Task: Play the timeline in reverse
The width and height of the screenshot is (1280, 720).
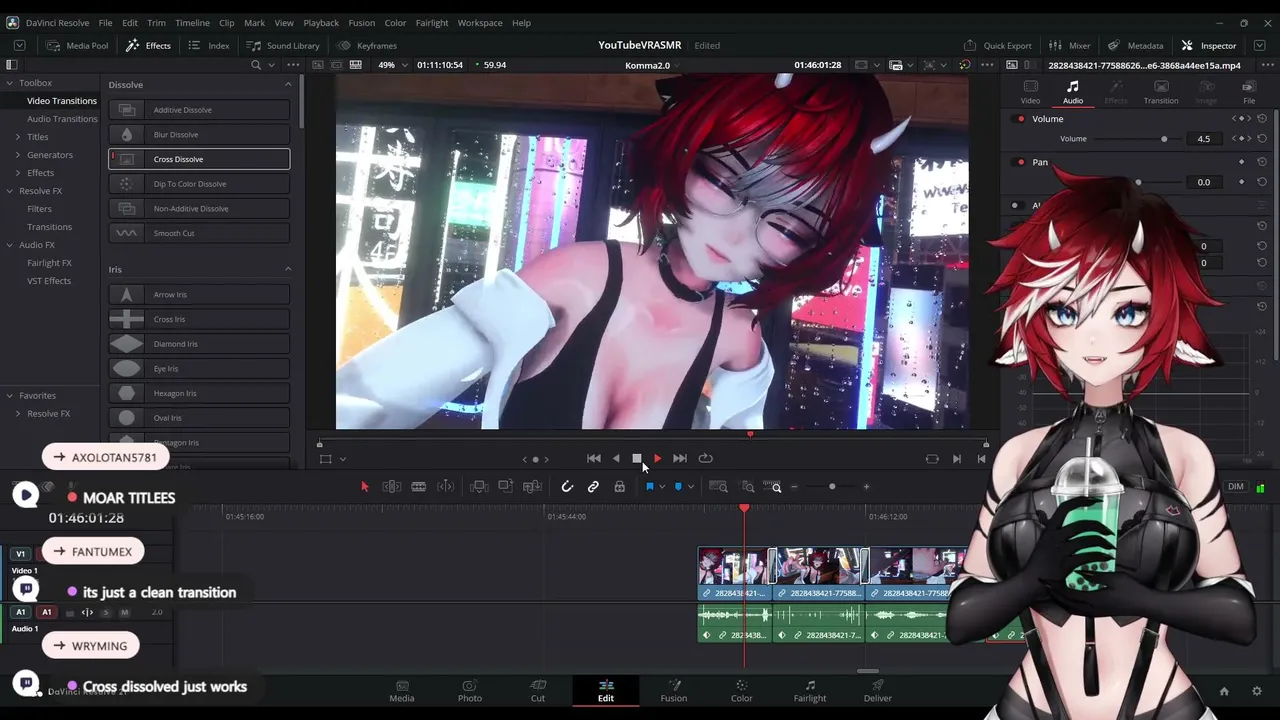Action: pos(616,458)
